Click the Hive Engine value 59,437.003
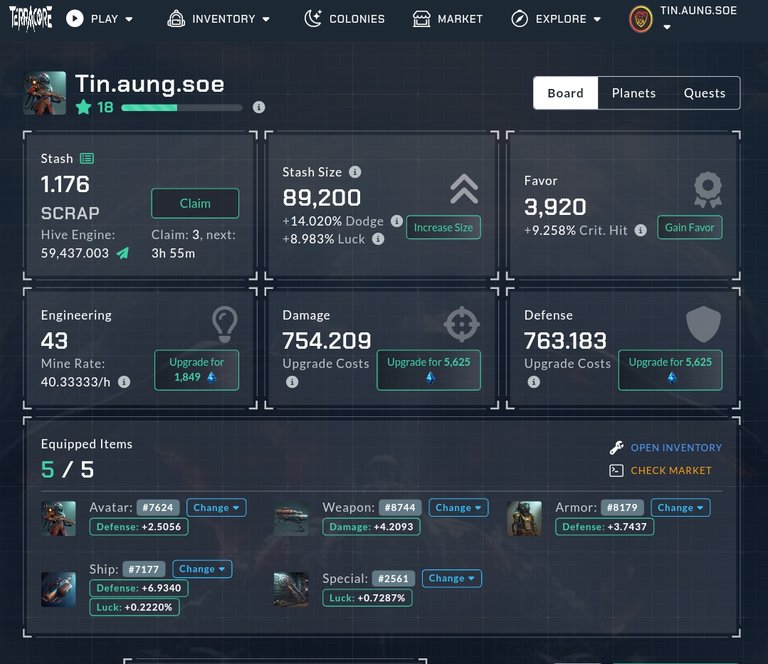The width and height of the screenshot is (768, 664). [x=75, y=253]
